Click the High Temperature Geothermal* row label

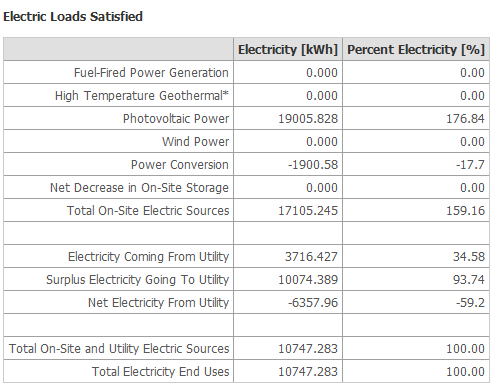[x=142, y=95]
